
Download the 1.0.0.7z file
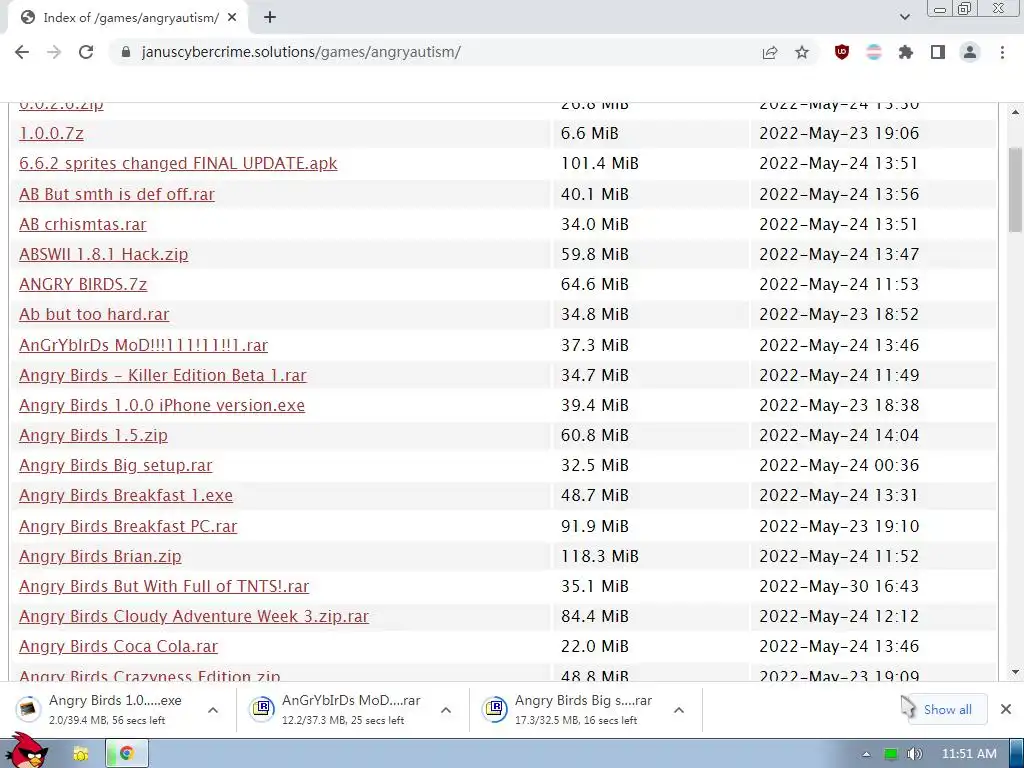point(52,133)
